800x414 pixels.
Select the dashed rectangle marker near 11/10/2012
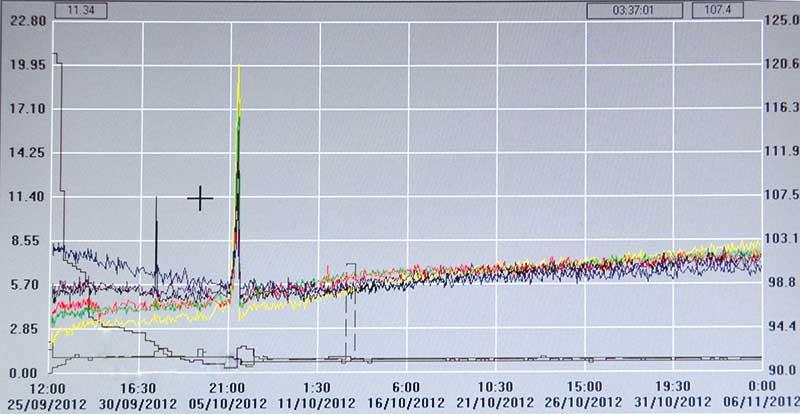coord(350,310)
